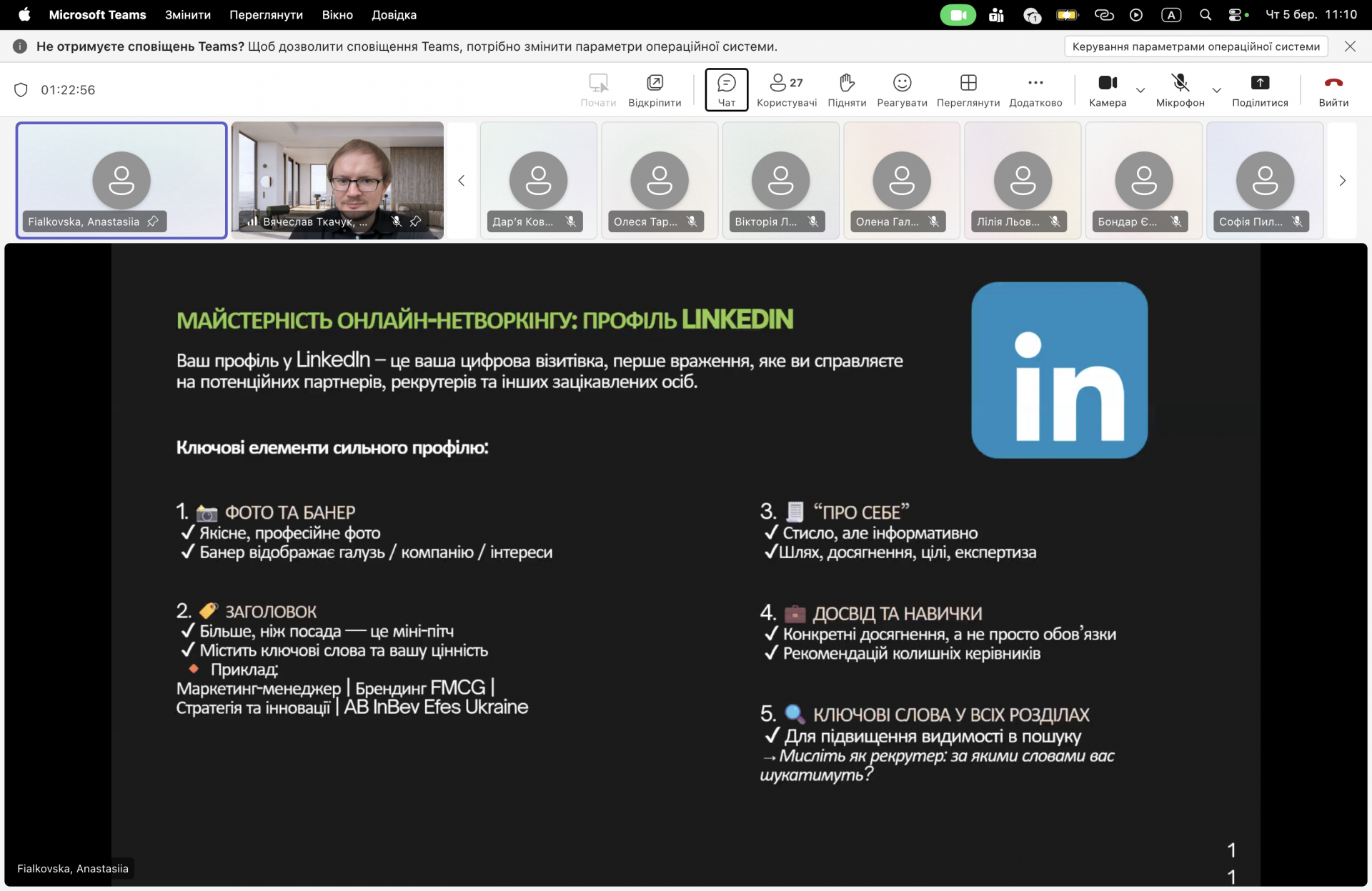The width and height of the screenshot is (1372, 891).
Task: Open reactions menu (Реагувати)
Action: click(x=902, y=89)
